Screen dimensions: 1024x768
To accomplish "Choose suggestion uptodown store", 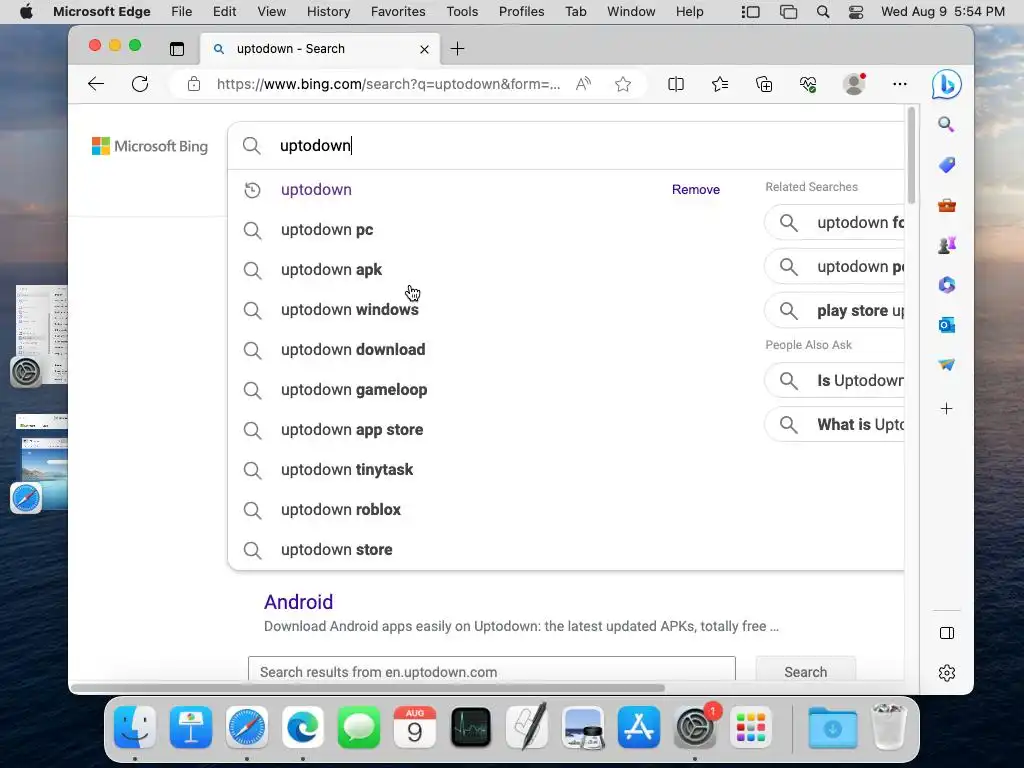I will point(337,550).
